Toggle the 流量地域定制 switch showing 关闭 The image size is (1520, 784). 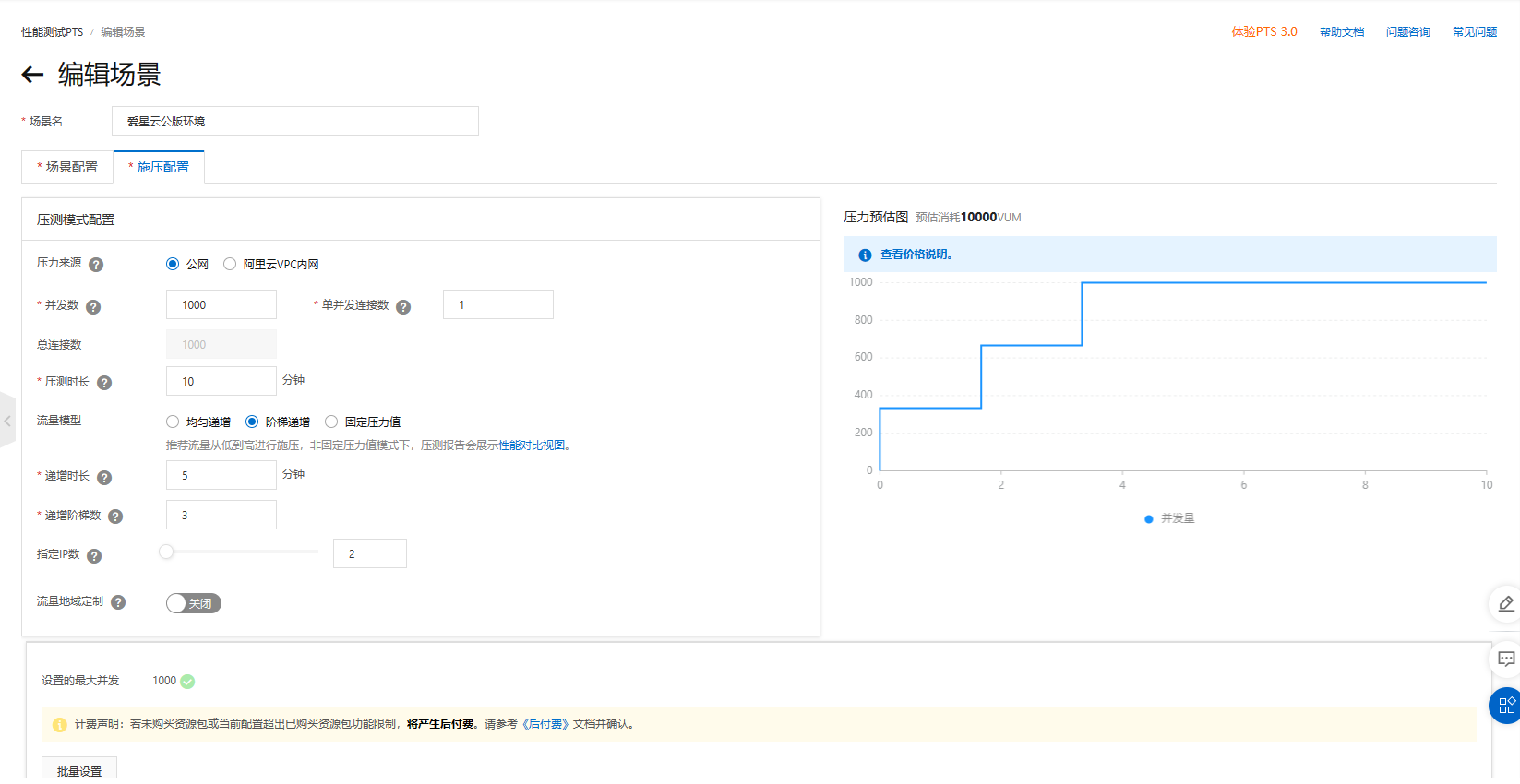pyautogui.click(x=194, y=603)
